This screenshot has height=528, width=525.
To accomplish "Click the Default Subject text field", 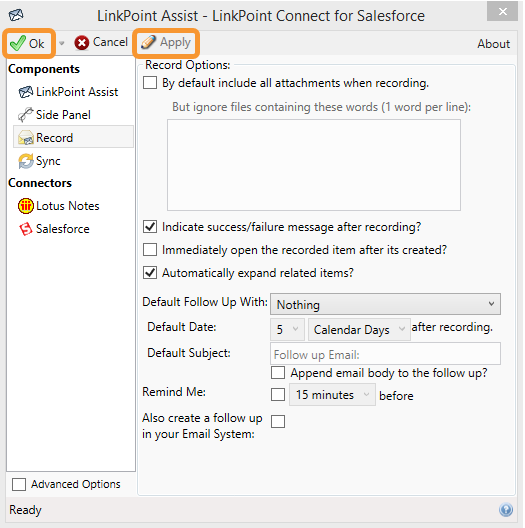I will point(385,354).
